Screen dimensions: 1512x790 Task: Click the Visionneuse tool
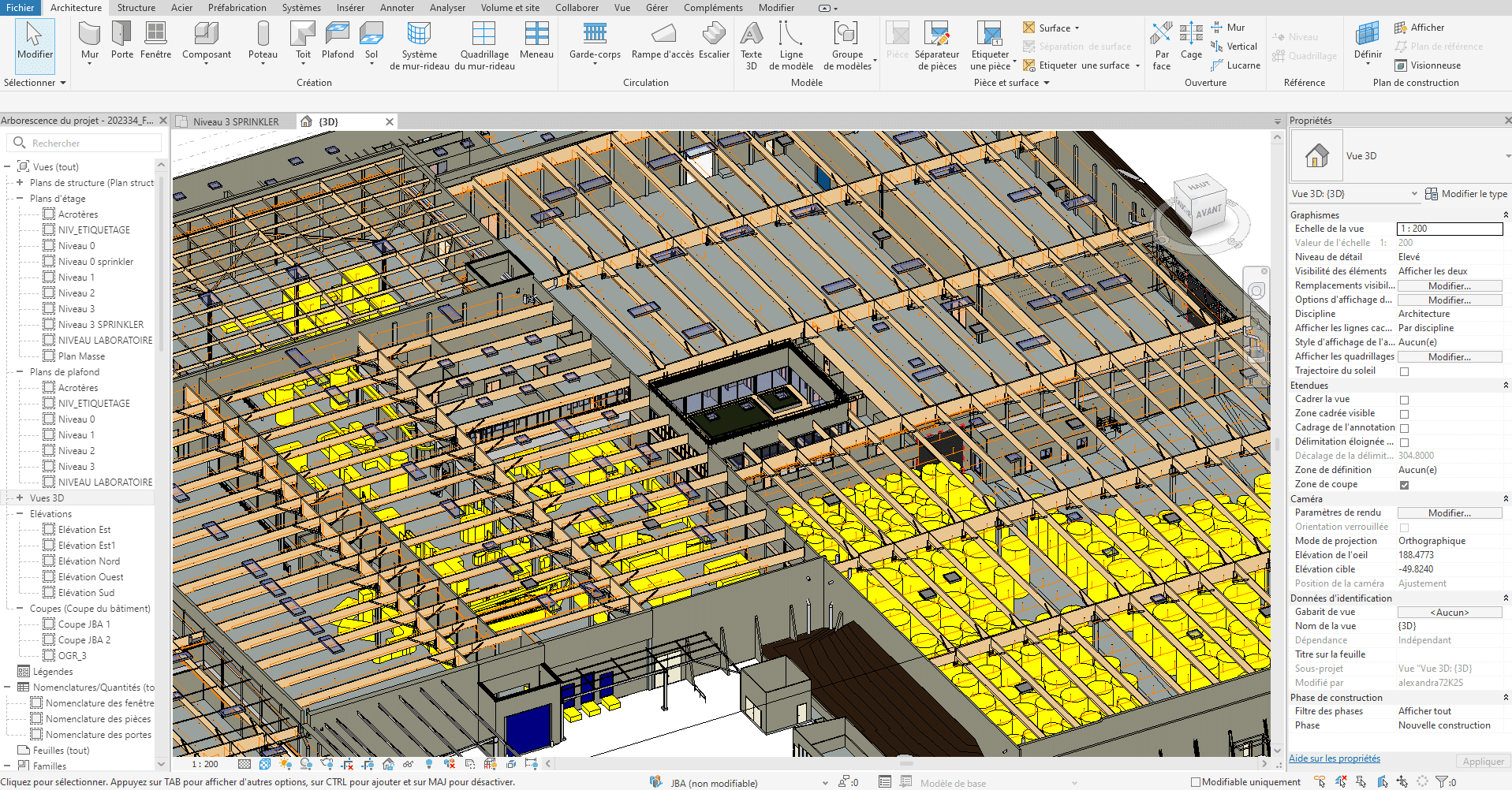[1428, 65]
